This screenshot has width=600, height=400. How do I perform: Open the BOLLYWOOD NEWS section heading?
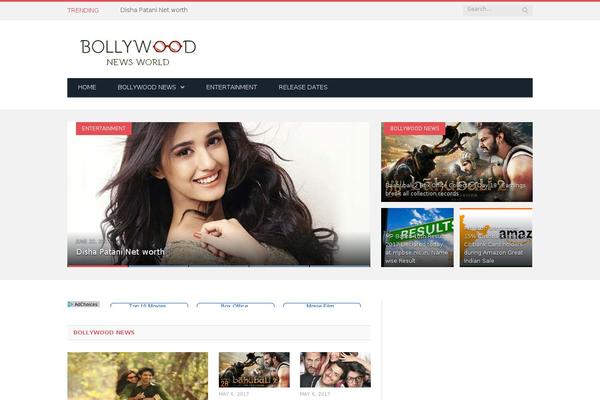click(104, 333)
